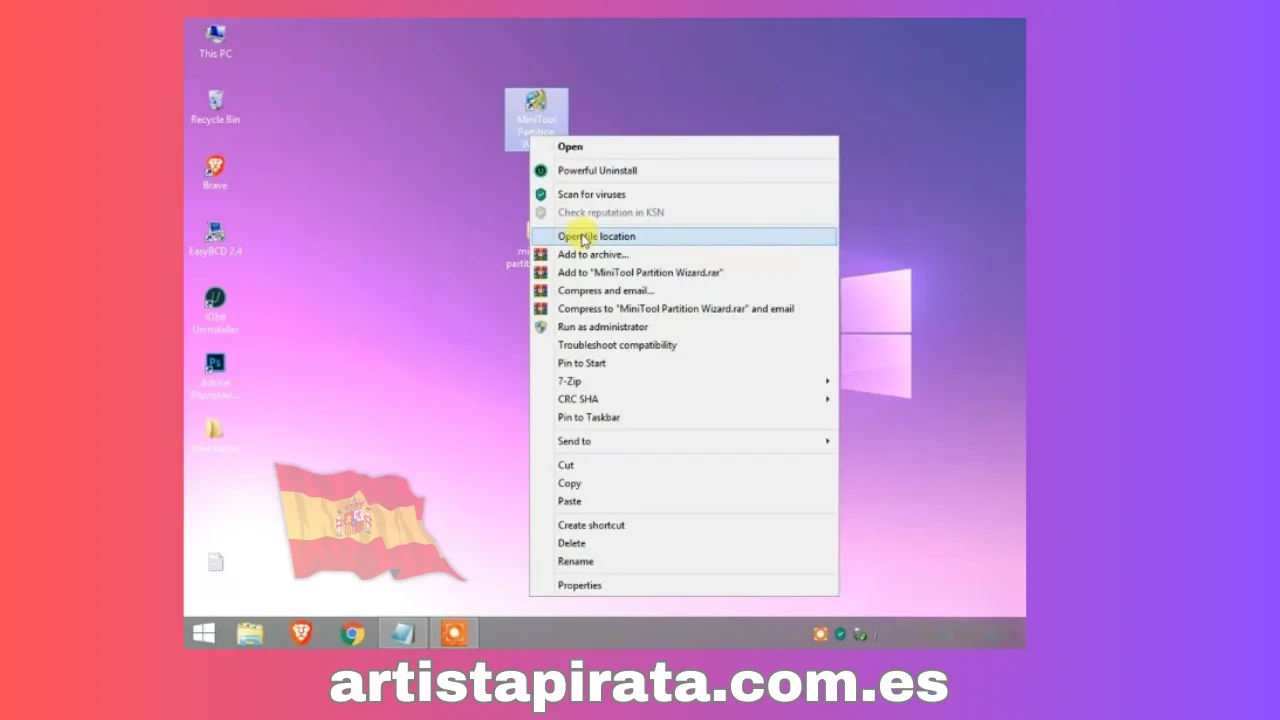Expand the 7-Zip submenu

click(x=684, y=381)
